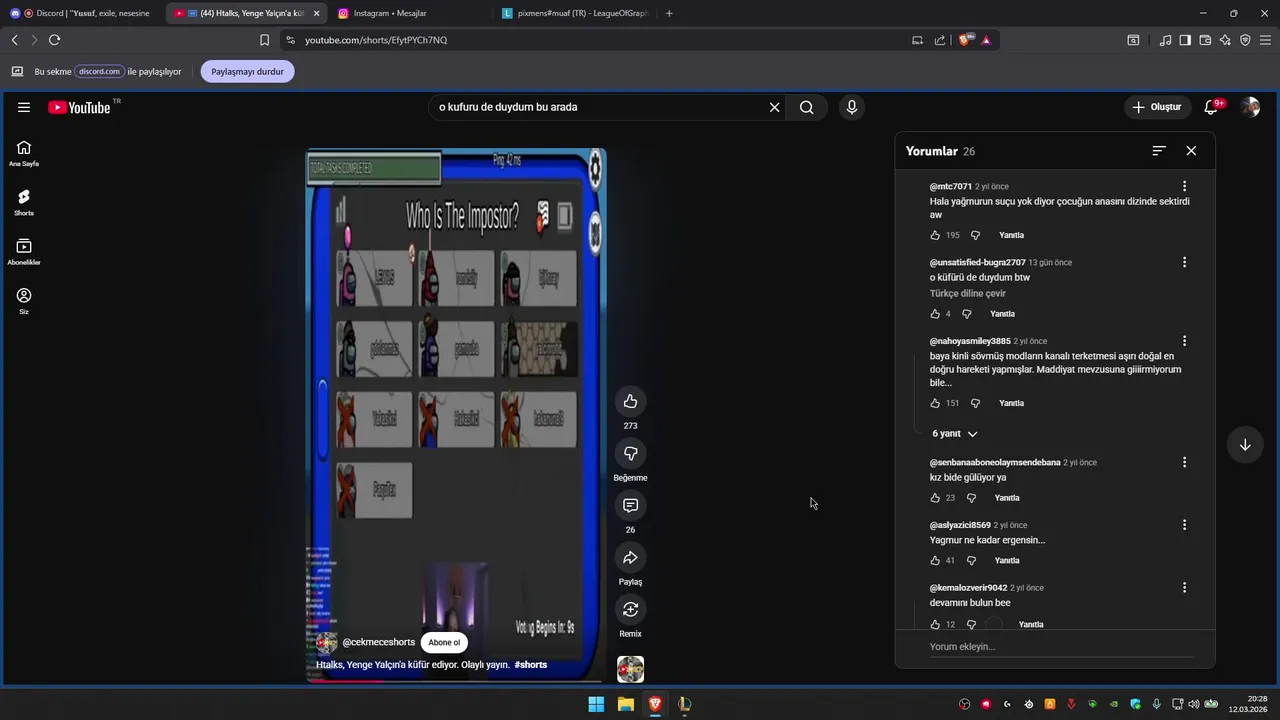1280x720 pixels.
Task: Click the Oluştur create button
Action: point(1157,107)
